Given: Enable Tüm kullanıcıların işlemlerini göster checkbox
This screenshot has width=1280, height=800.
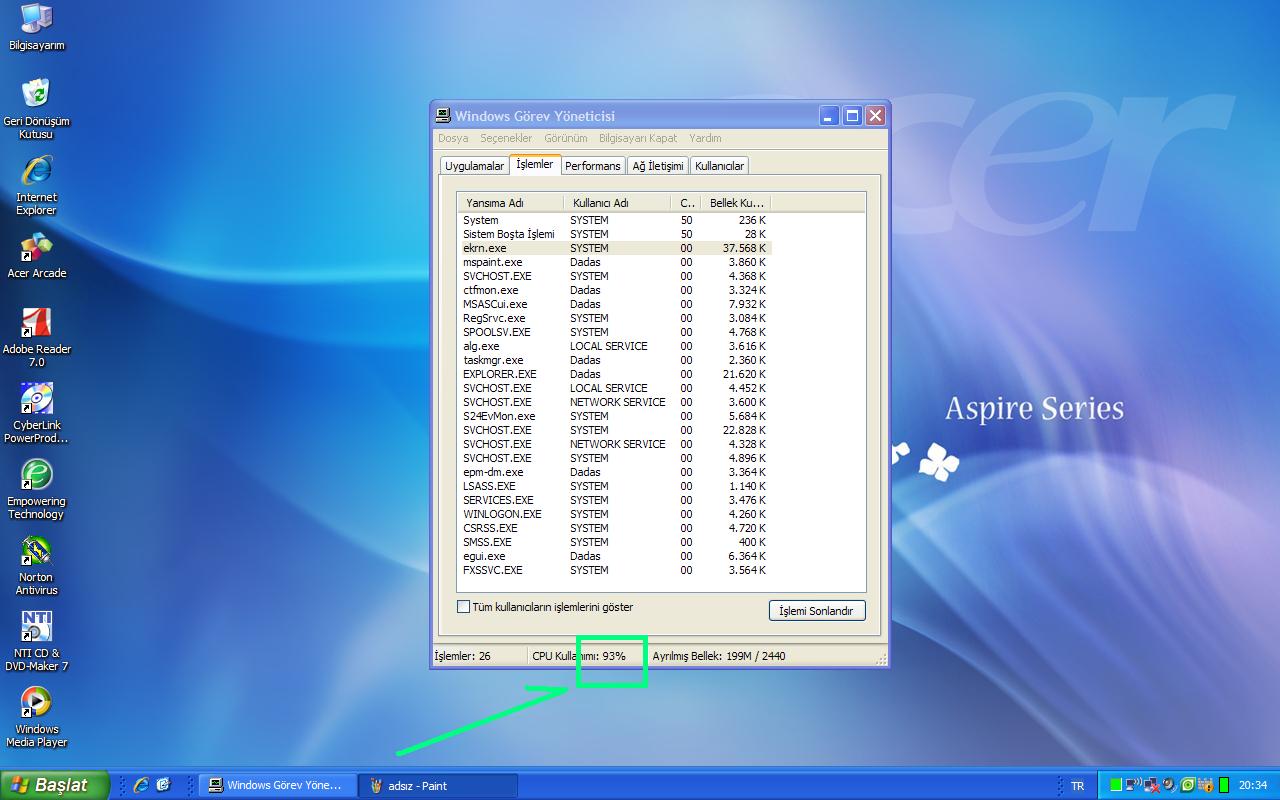Looking at the screenshot, I should click(463, 607).
